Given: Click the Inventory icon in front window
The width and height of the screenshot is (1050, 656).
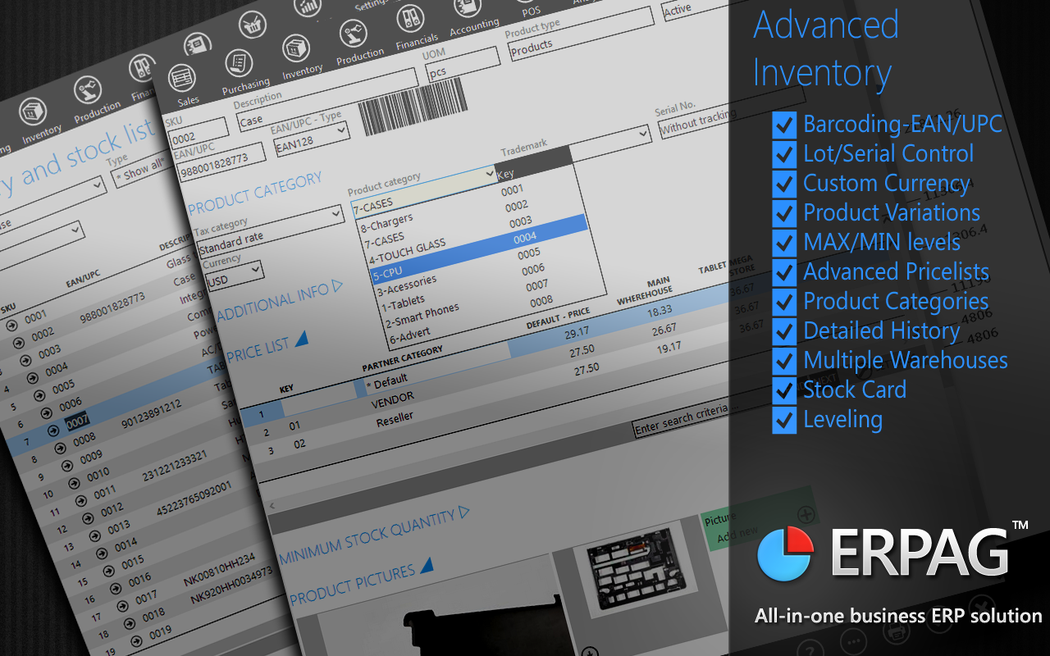Looking at the screenshot, I should (296, 49).
